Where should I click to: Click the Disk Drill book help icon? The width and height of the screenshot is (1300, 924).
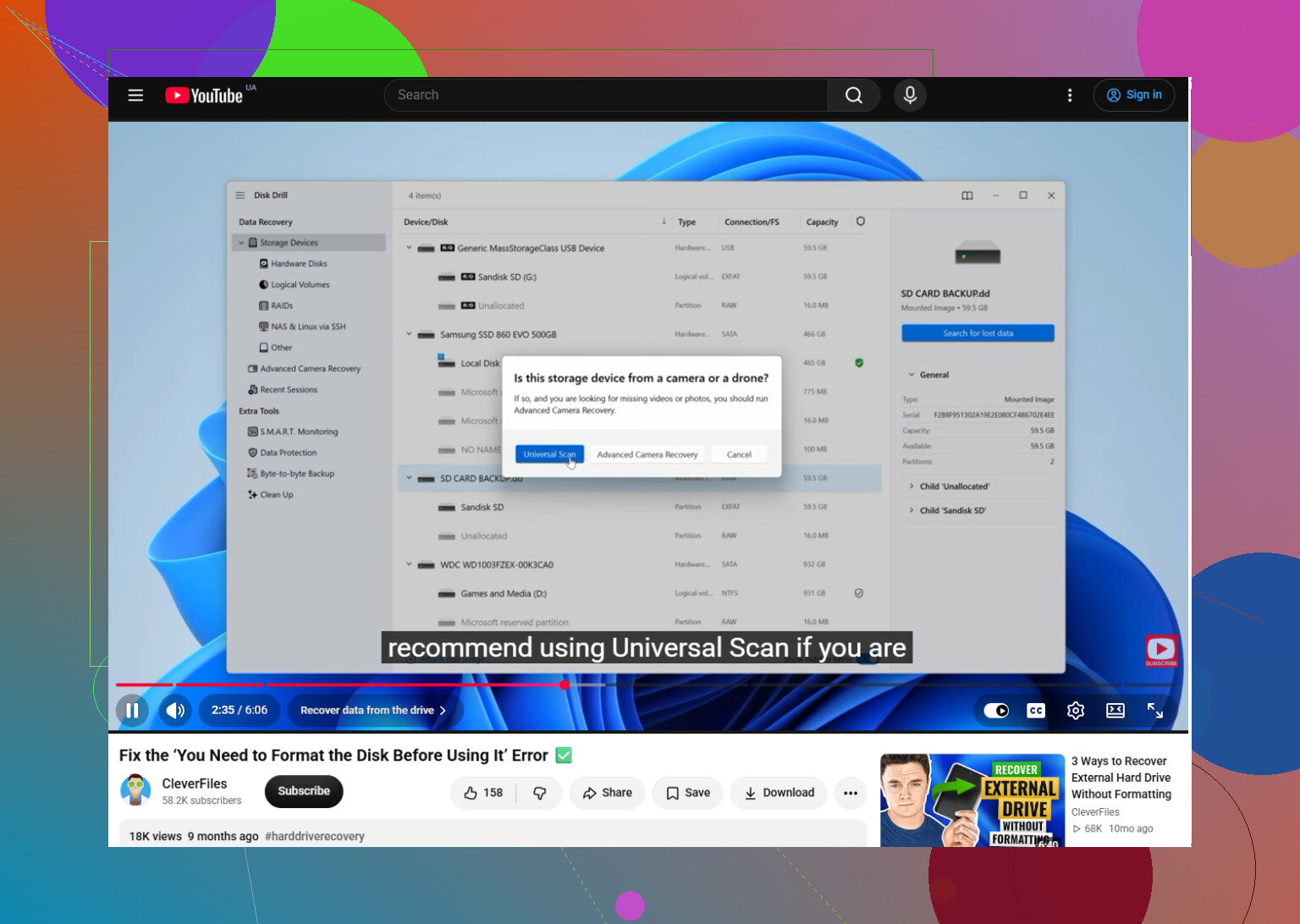(x=967, y=195)
